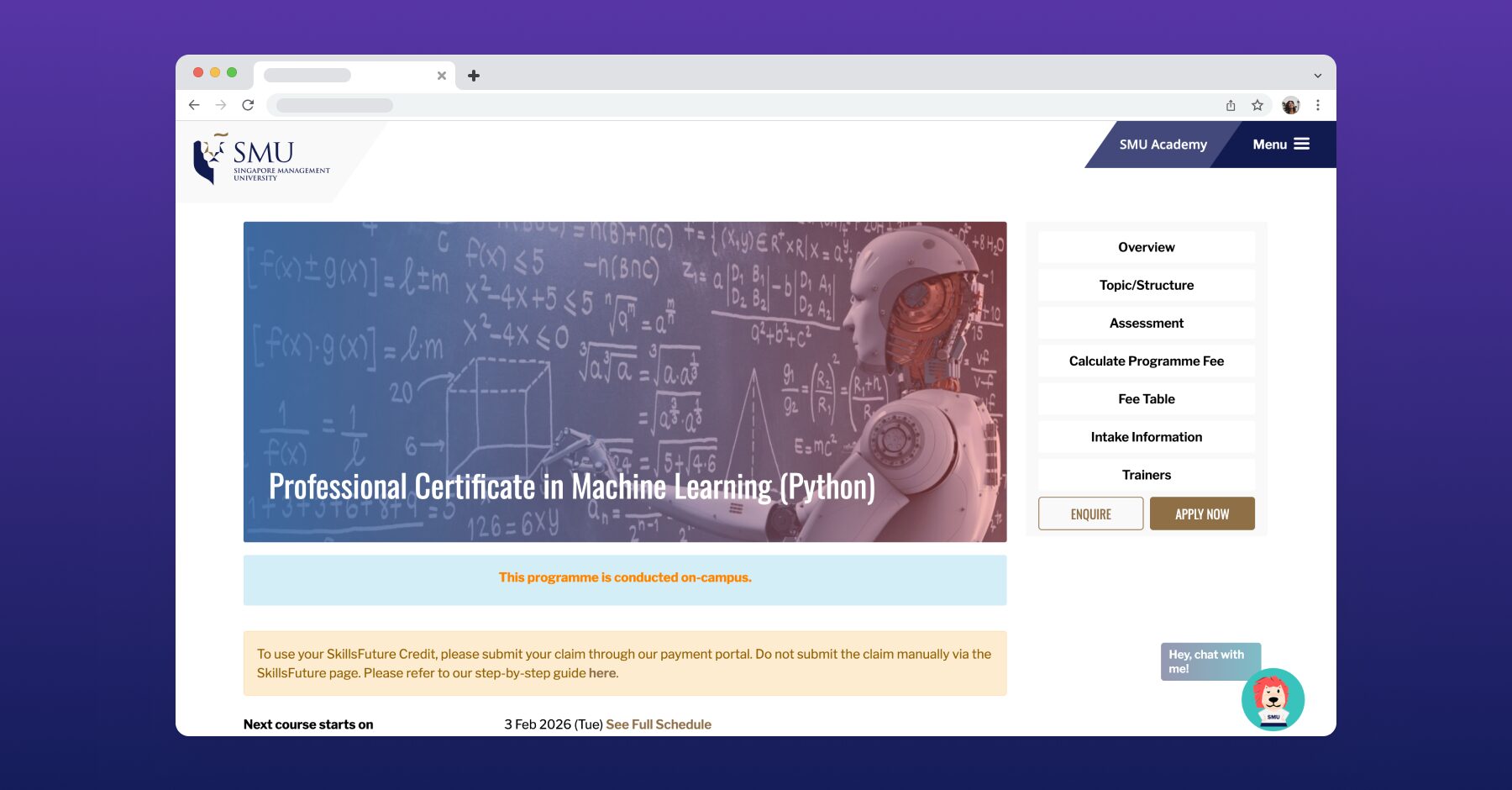
Task: Click APPLY NOW for the programme
Action: (x=1202, y=513)
